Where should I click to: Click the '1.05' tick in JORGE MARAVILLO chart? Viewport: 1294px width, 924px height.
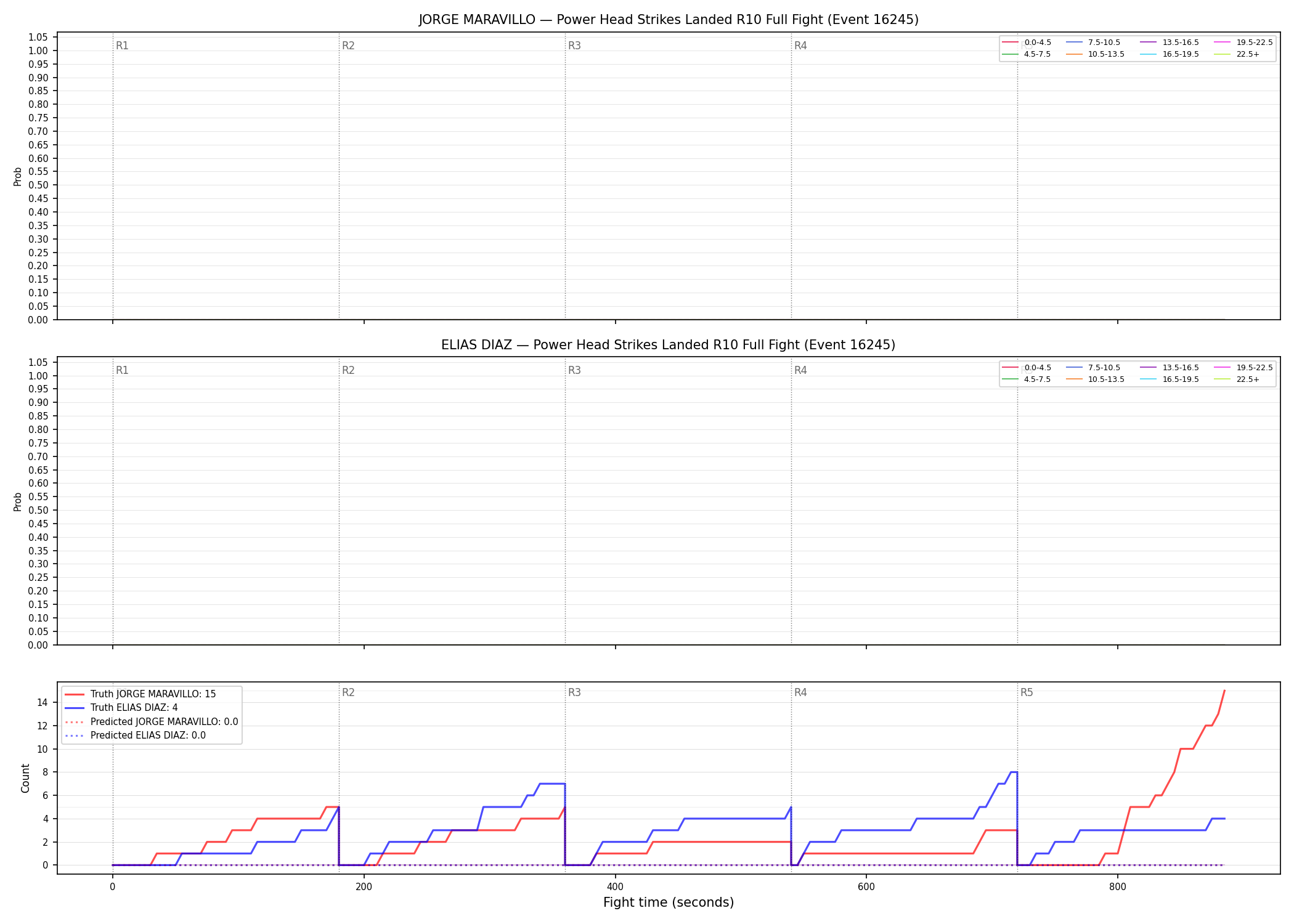point(38,38)
